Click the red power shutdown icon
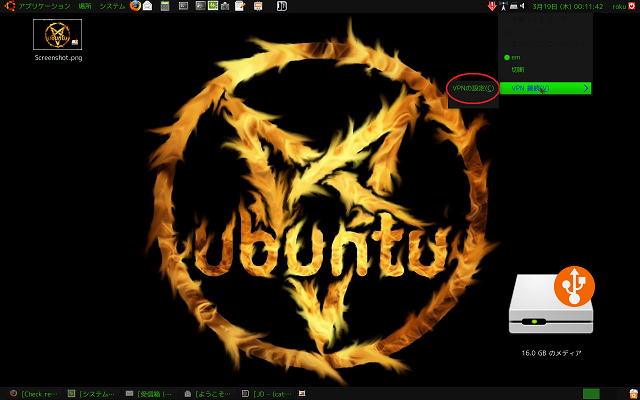The height and width of the screenshot is (400, 640). (x=631, y=6)
